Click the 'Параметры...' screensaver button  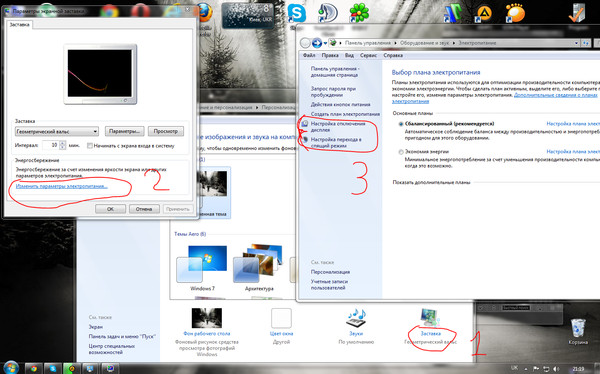[124, 131]
